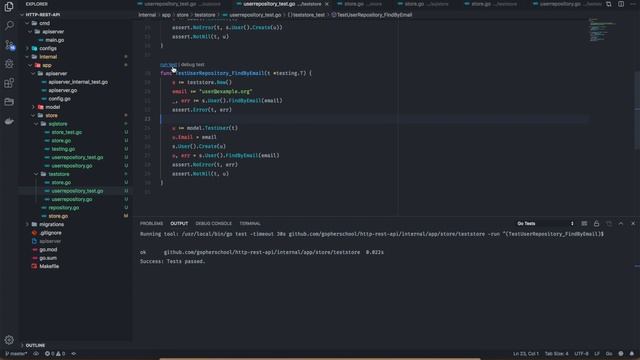Click the errors and warnings count in the status bar
Viewport: 640px width, 360px height.
point(55,353)
